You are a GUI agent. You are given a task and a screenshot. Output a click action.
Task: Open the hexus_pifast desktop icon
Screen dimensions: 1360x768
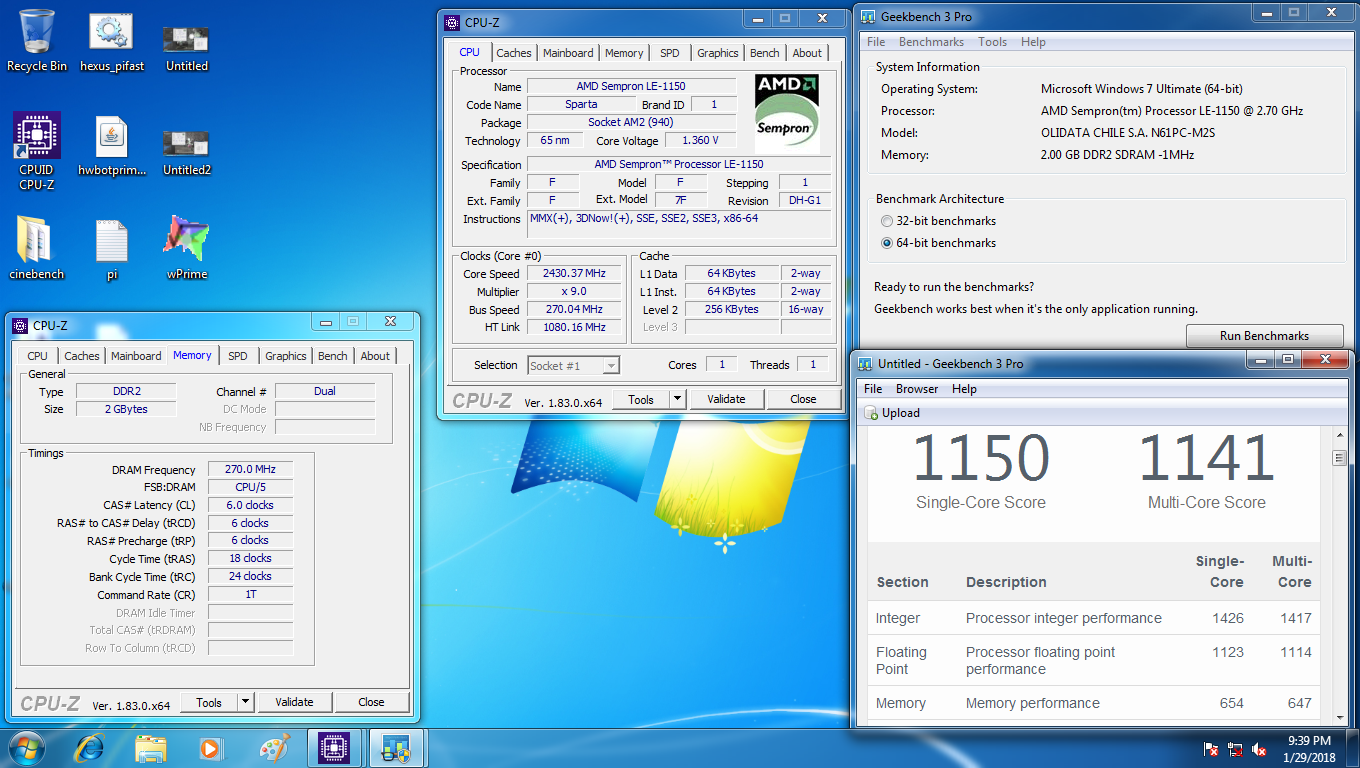112,40
